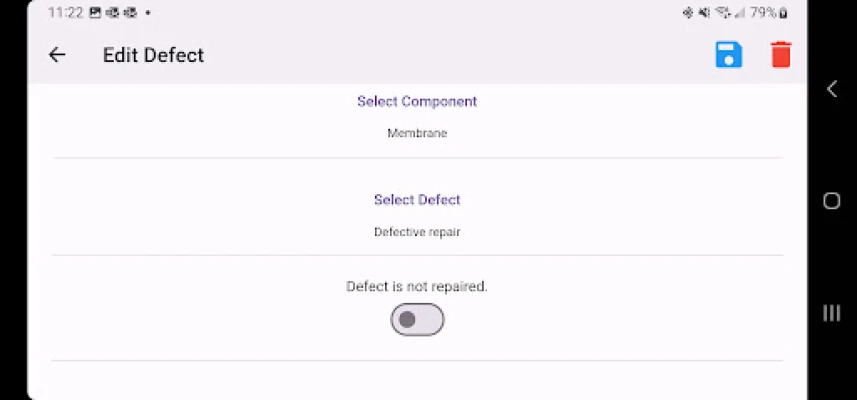Tap the Bluetooth status icon

[x=688, y=13]
